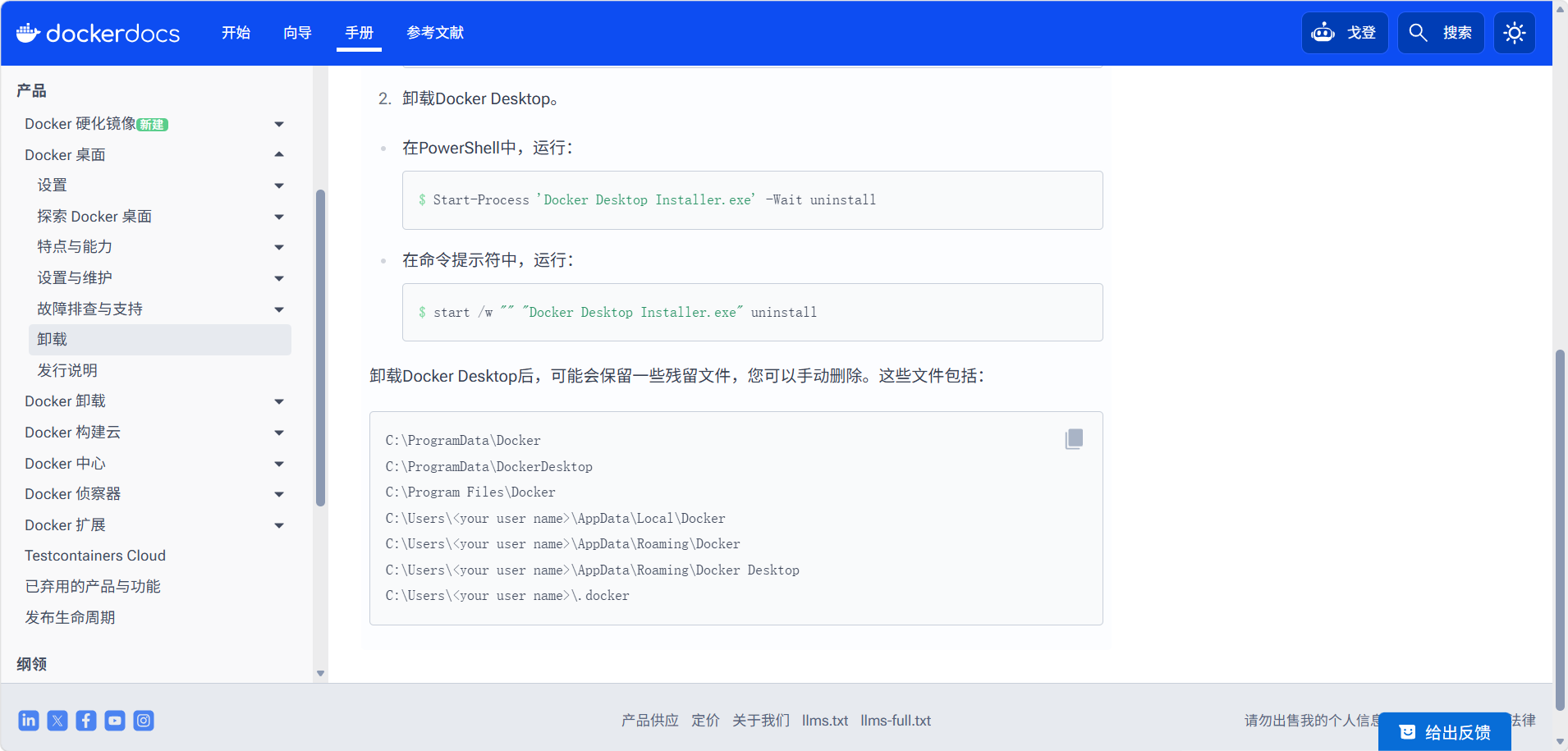1568x751 pixels.
Task: Open the 搜索 search box
Action: click(1441, 33)
